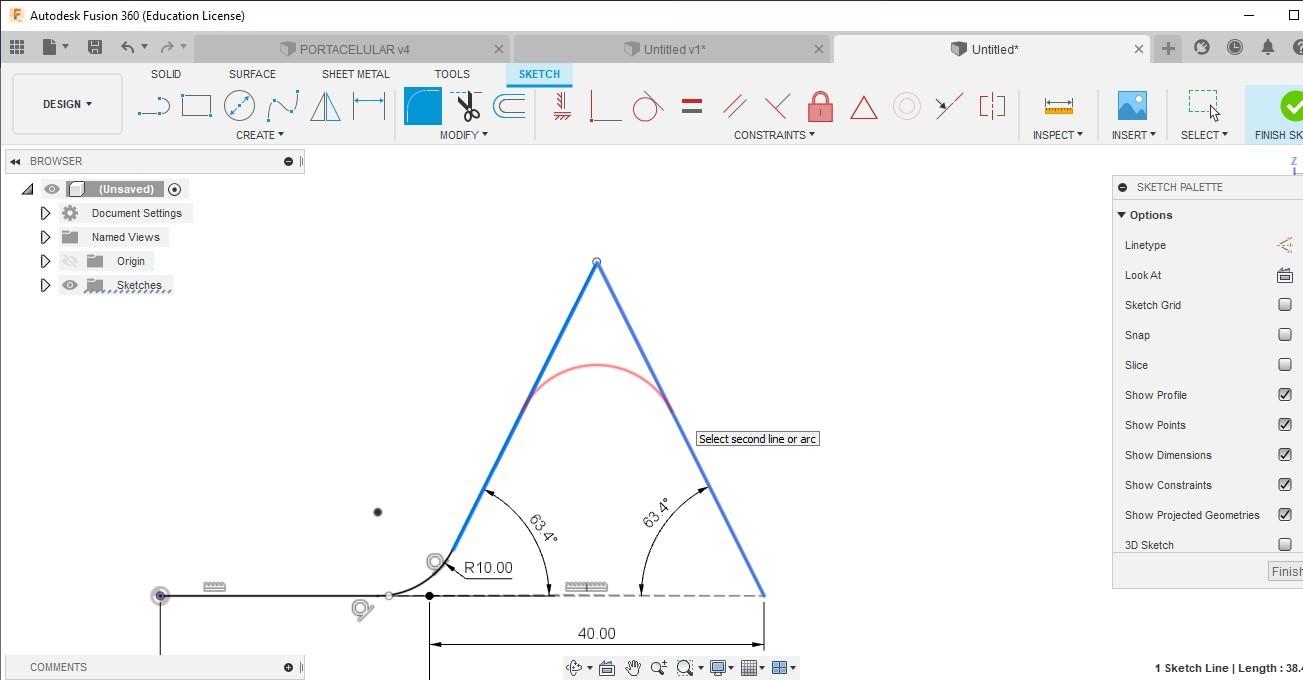
Task: Apply Fix/Unfix lock constraint
Action: point(820,106)
